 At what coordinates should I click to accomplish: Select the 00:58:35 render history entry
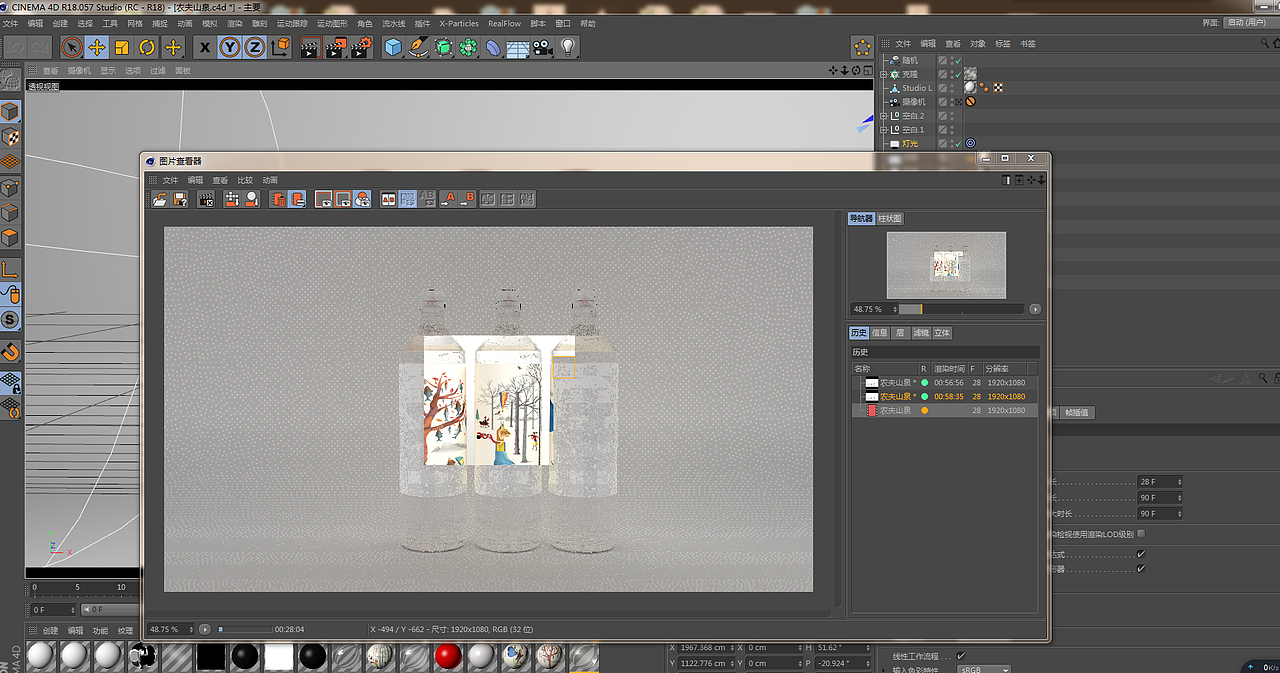click(943, 396)
